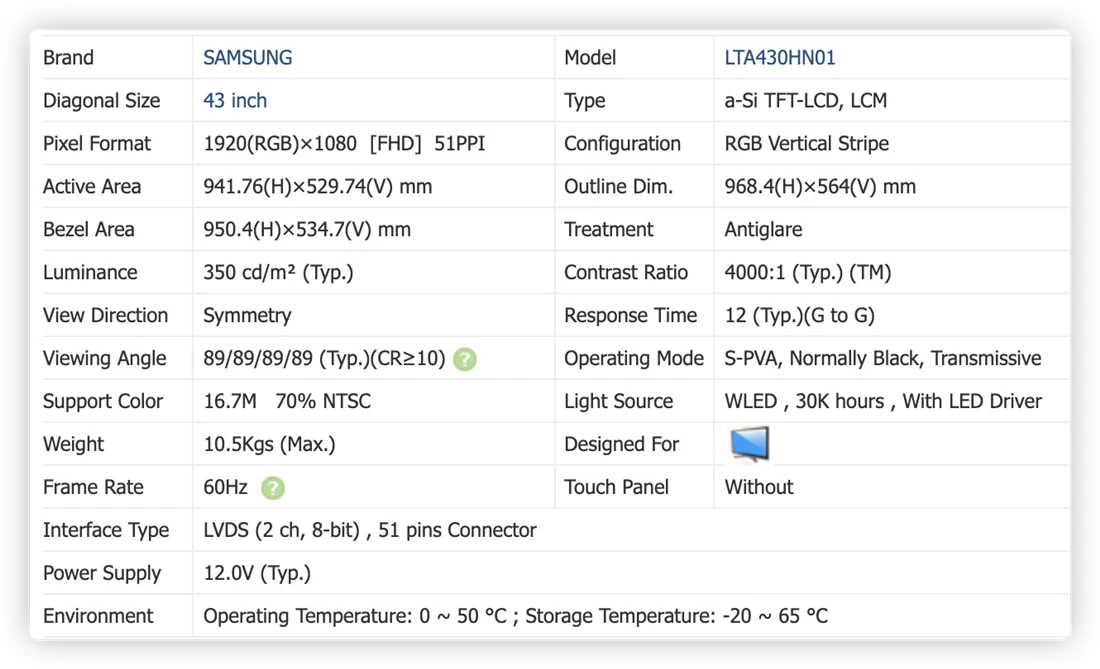Select the Viewing Angle label
This screenshot has height=669, width=1100.
point(105,358)
